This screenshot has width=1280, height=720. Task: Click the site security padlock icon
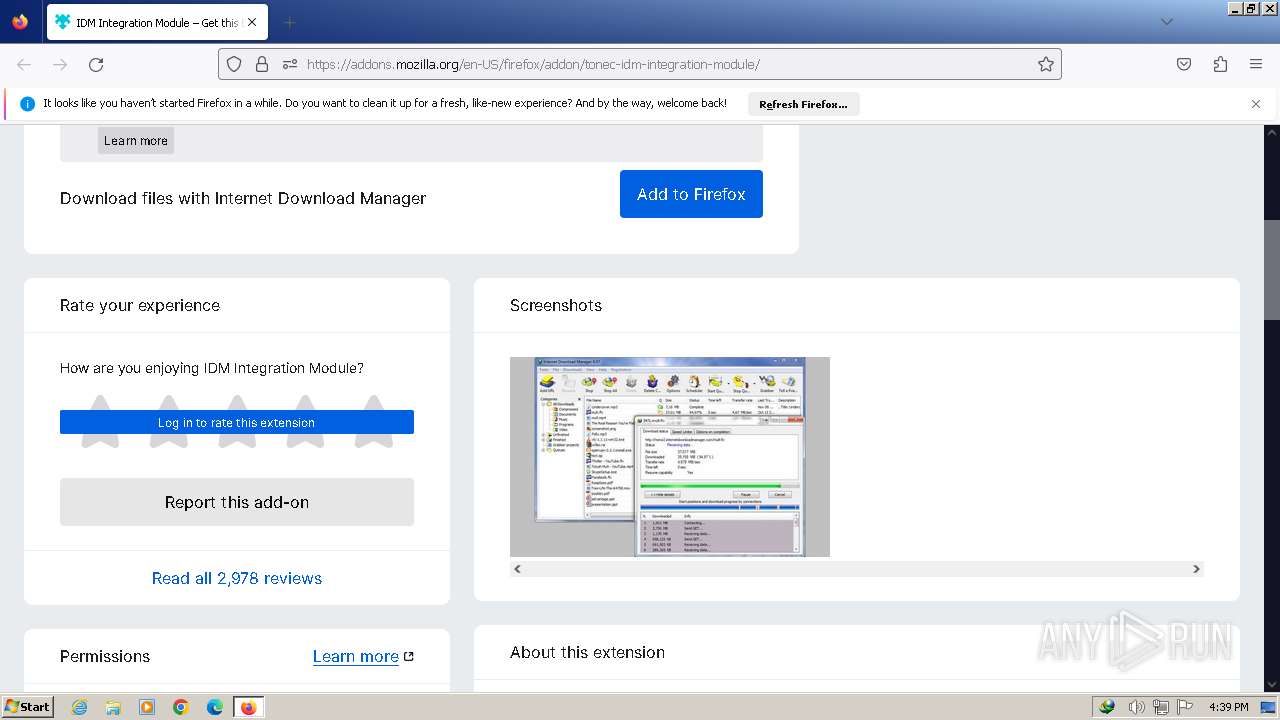pos(262,64)
